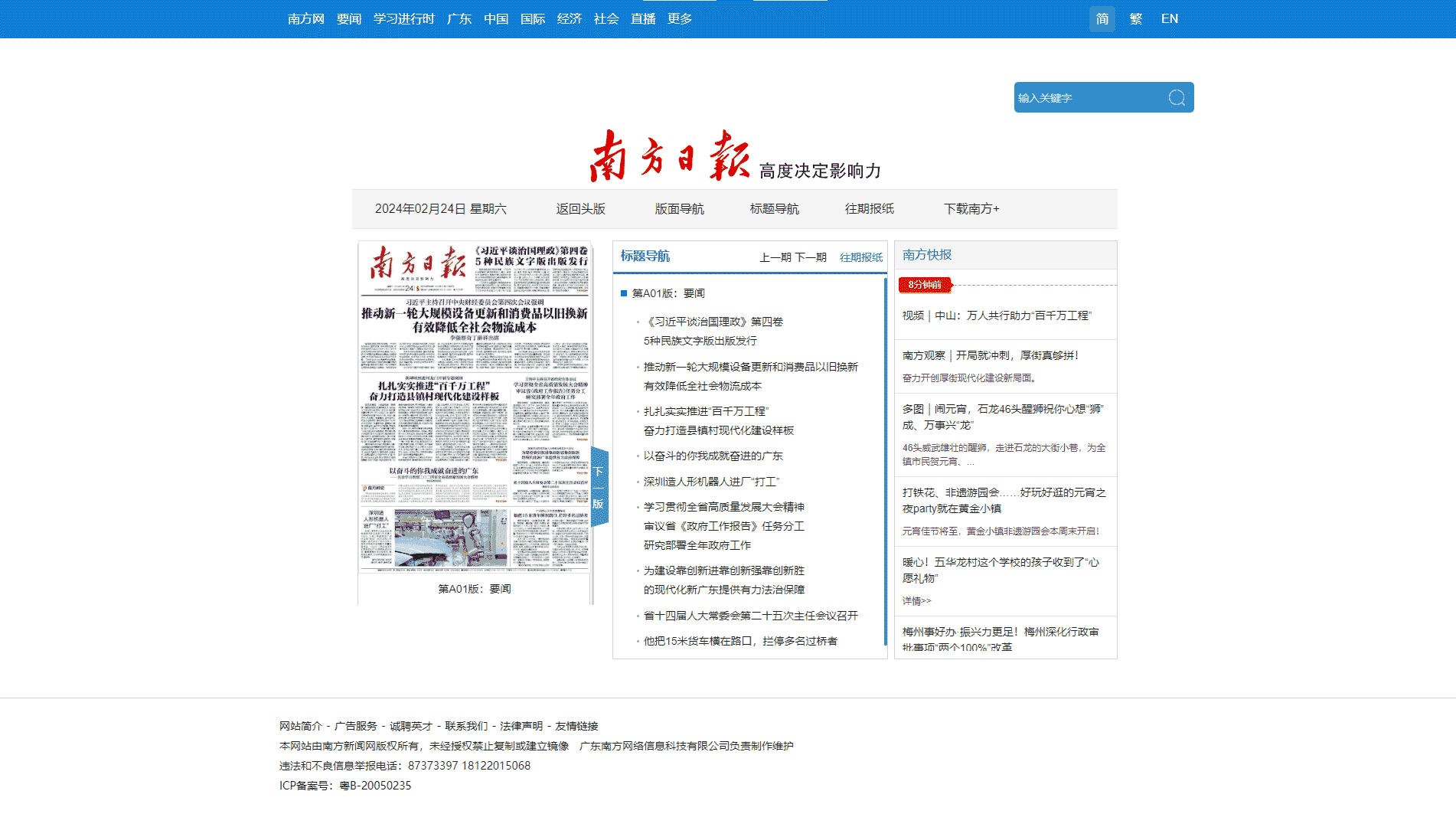Image resolution: width=1456 pixels, height=827 pixels.
Task: Open 经济 in top navigation
Action: pyautogui.click(x=570, y=18)
